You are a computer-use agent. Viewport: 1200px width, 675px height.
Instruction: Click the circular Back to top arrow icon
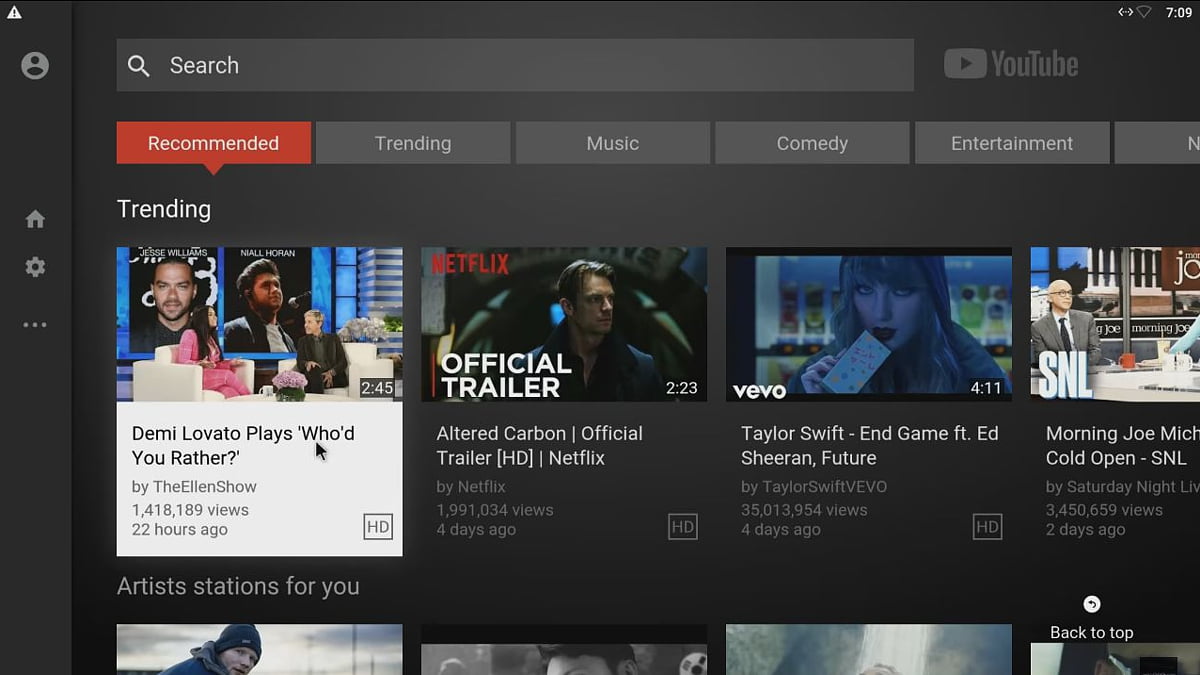pyautogui.click(x=1091, y=604)
